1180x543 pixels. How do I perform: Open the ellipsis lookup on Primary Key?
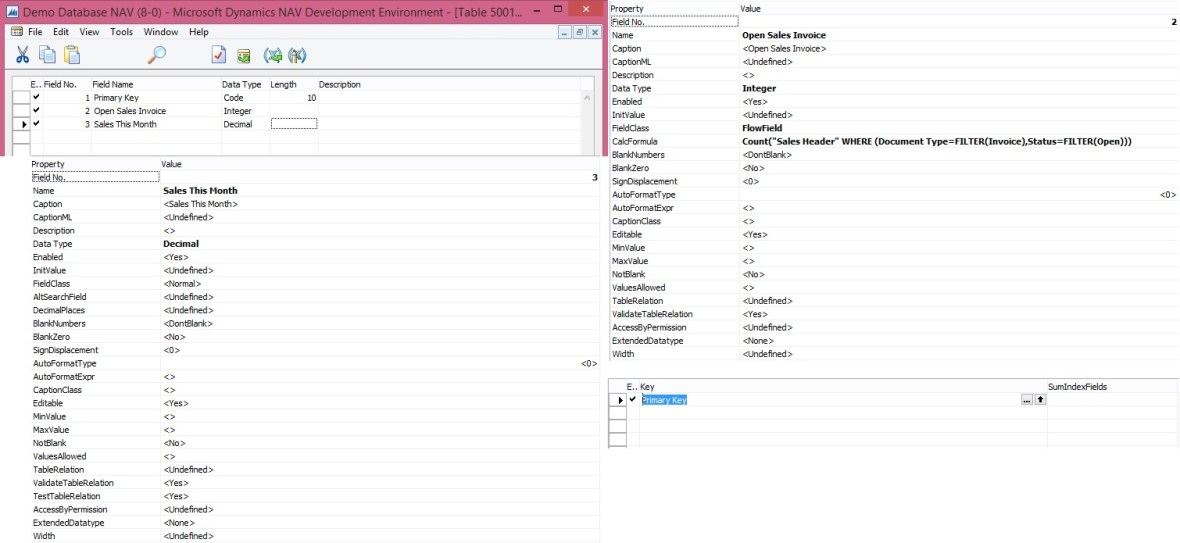click(1026, 400)
